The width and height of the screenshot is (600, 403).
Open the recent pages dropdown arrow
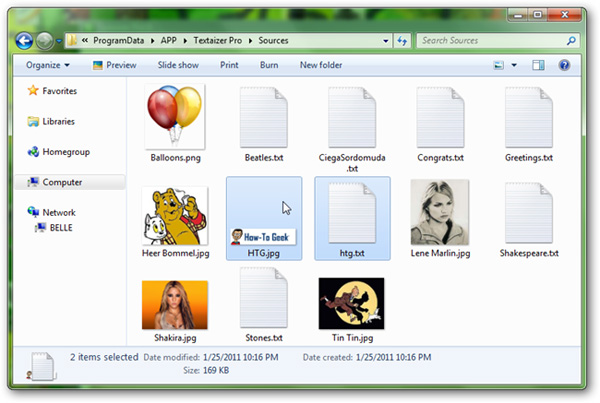59,41
